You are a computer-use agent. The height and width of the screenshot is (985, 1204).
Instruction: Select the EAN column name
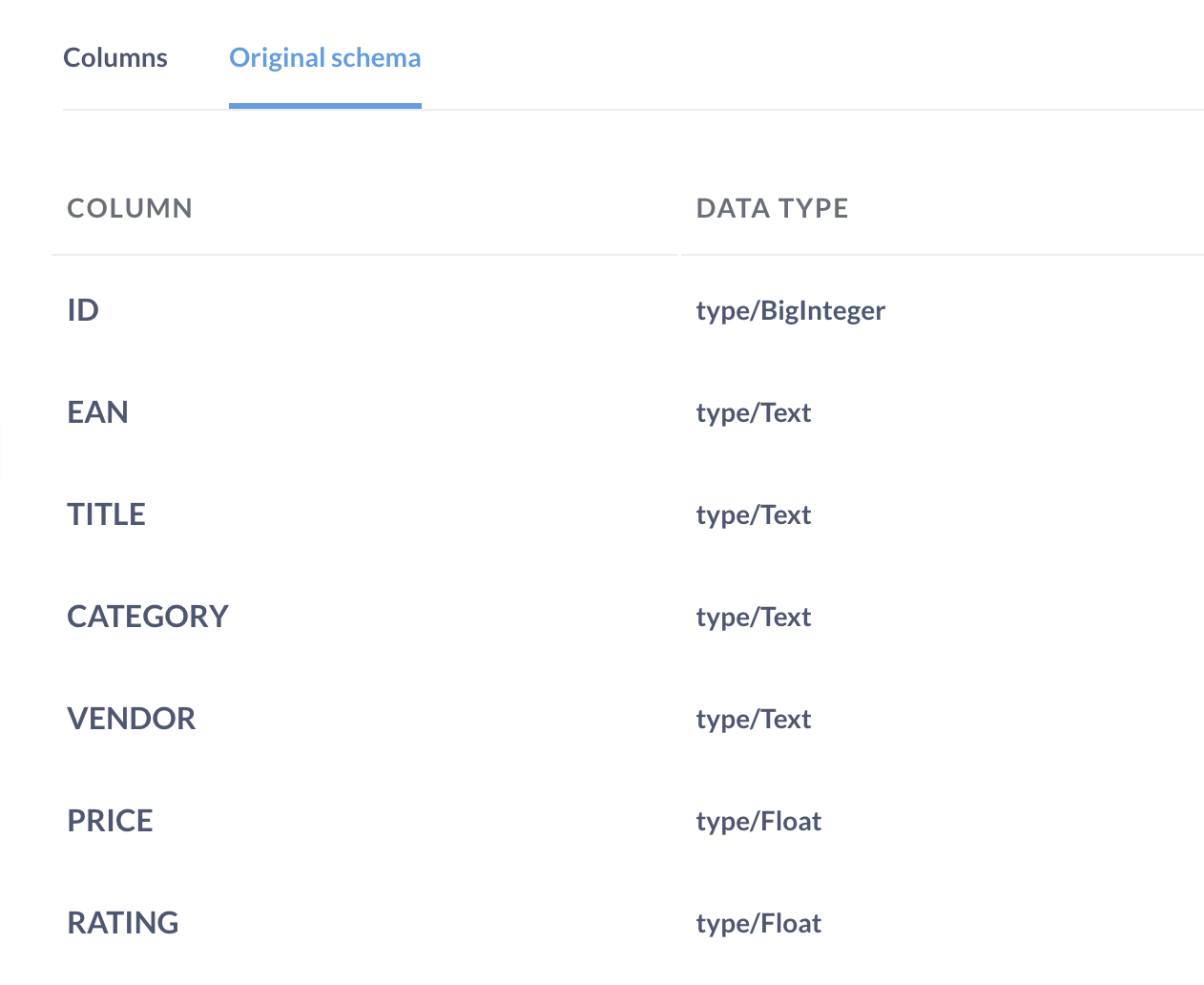coord(97,412)
